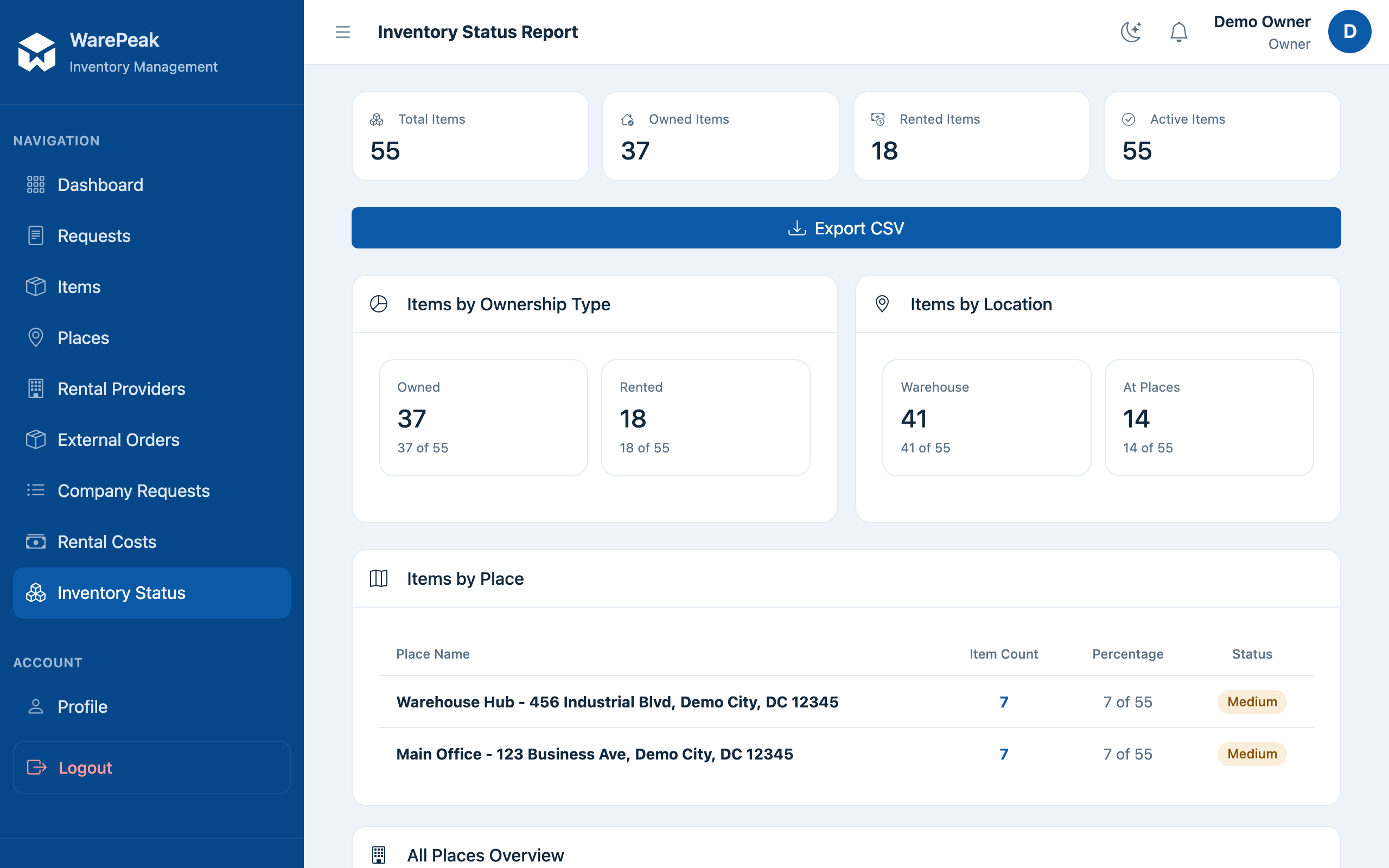Open Company Requests
The width and height of the screenshot is (1389, 868).
(151, 491)
